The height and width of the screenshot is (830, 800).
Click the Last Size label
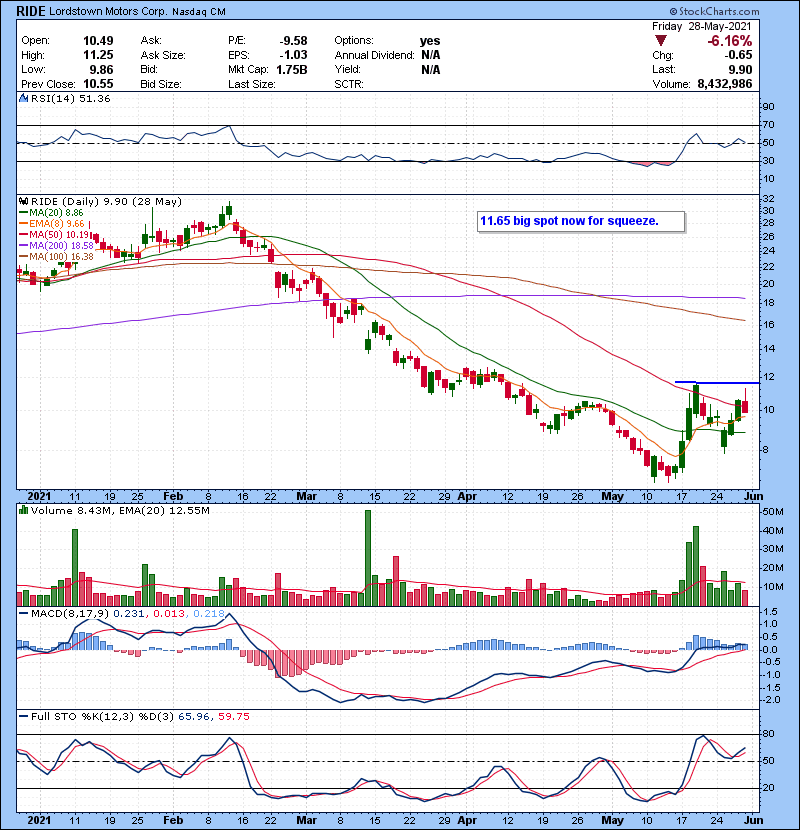tap(251, 84)
